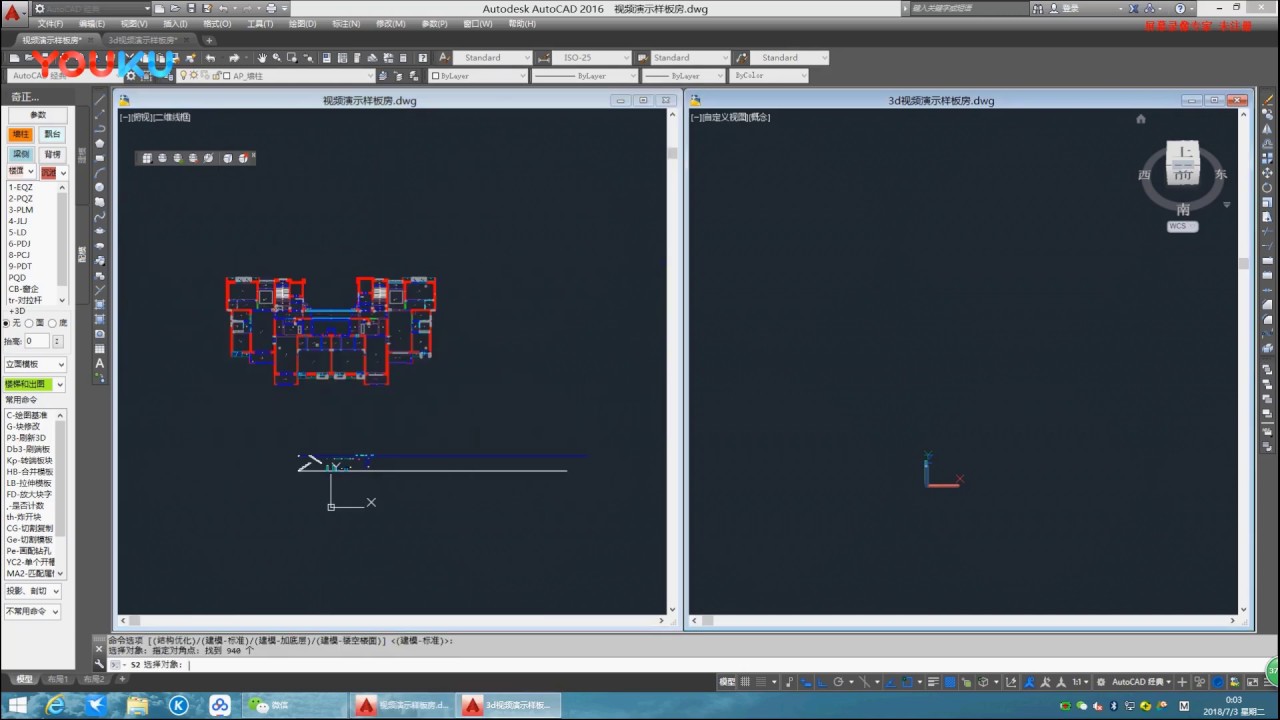Click the 背楞 button
This screenshot has width=1280, height=720.
click(52, 154)
